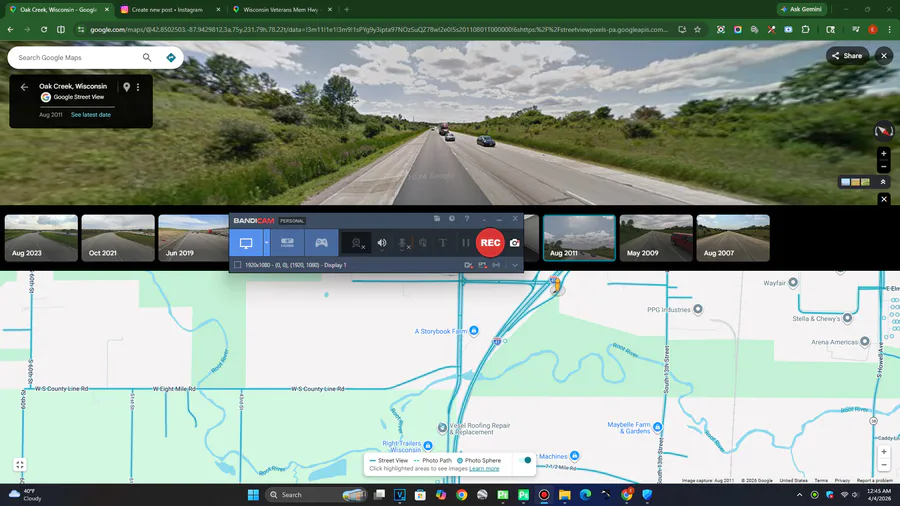
Task: Select the Aug 2011 Street View thumbnail
Action: [x=579, y=238]
